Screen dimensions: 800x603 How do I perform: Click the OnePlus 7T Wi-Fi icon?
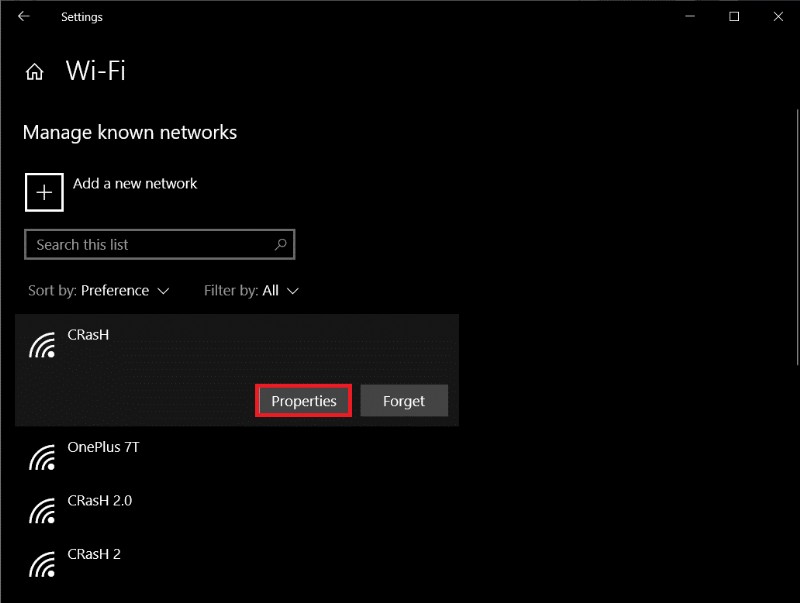point(41,457)
